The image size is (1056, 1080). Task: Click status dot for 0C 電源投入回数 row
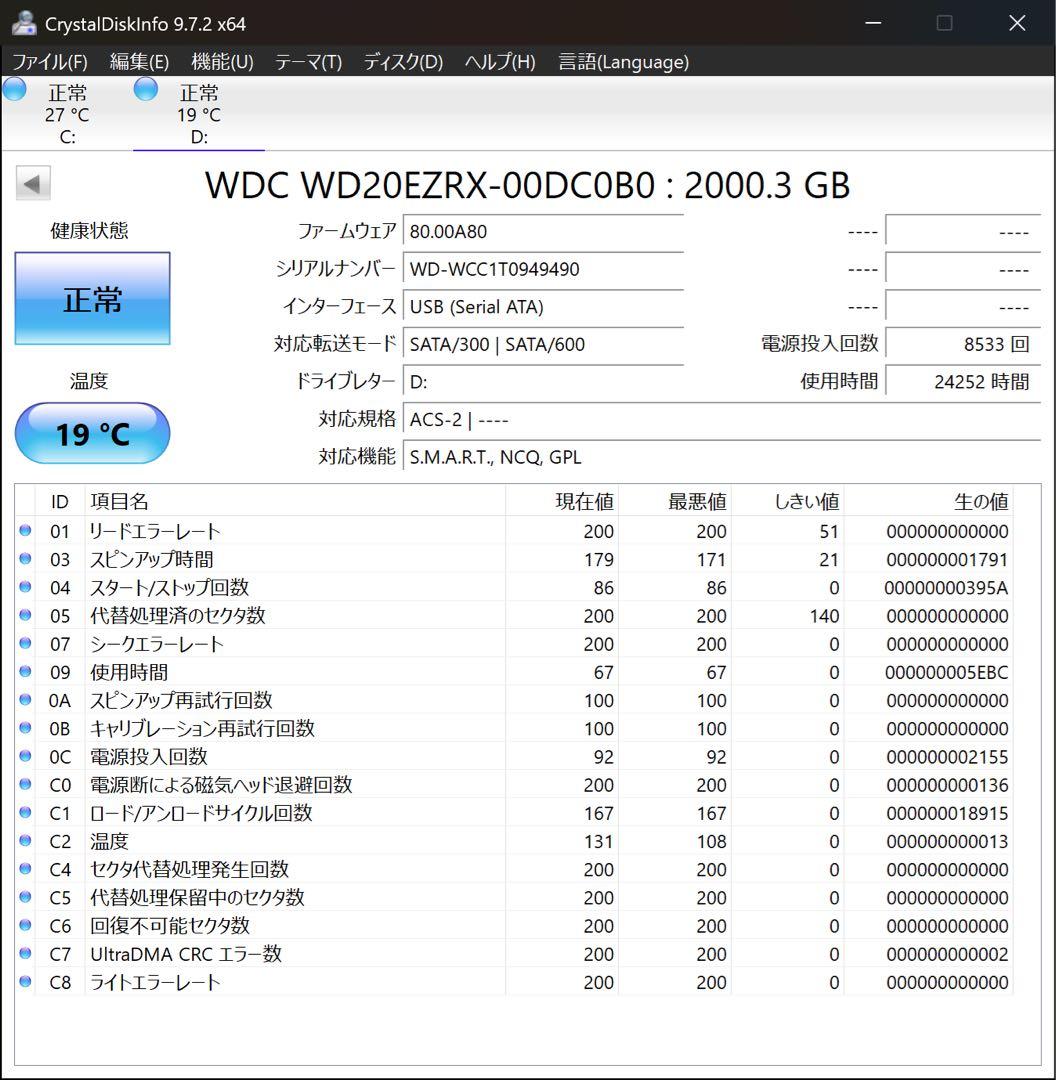(25, 756)
